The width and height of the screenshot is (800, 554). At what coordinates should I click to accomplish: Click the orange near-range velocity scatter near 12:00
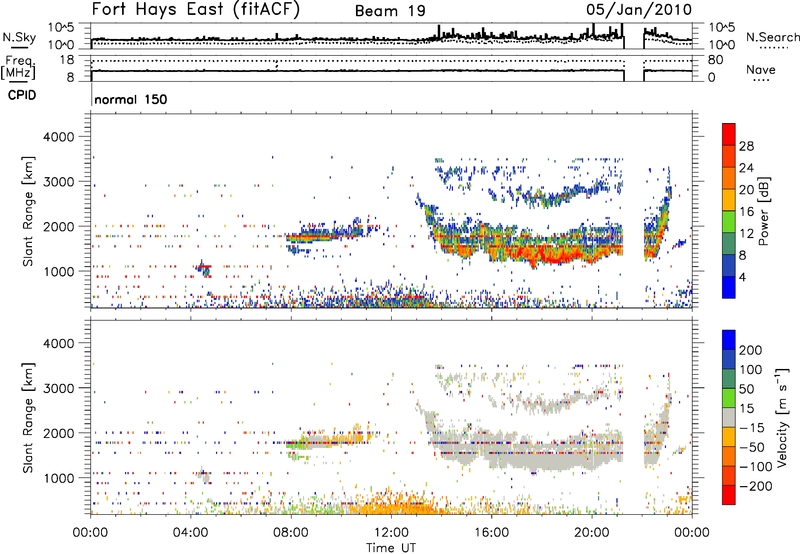pyautogui.click(x=395, y=505)
